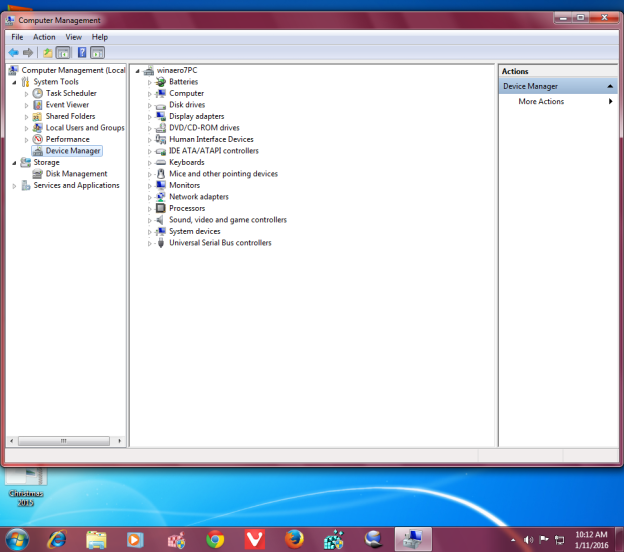Launch Internet Explorer from the taskbar
624x552 pixels.
57,540
